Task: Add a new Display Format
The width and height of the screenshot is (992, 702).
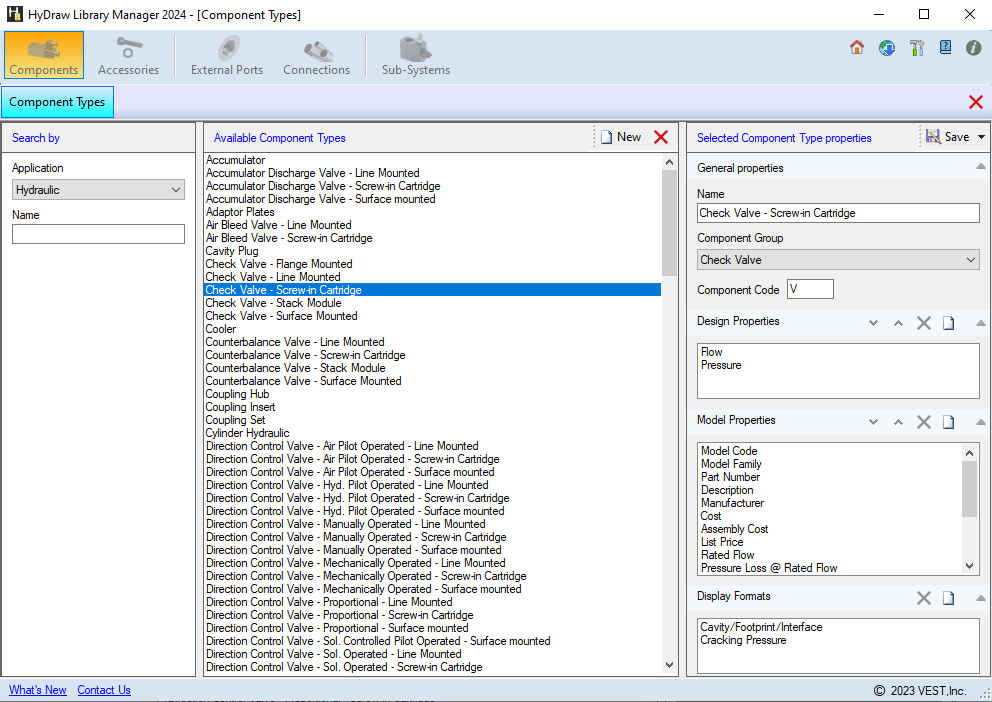Action: pos(948,598)
